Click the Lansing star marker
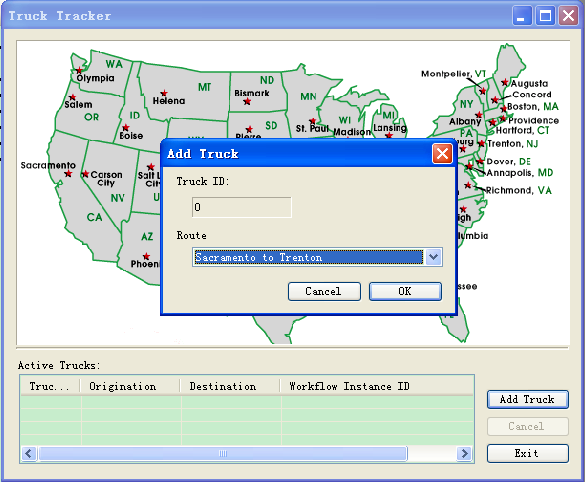This screenshot has height=482, width=585. [x=389, y=135]
